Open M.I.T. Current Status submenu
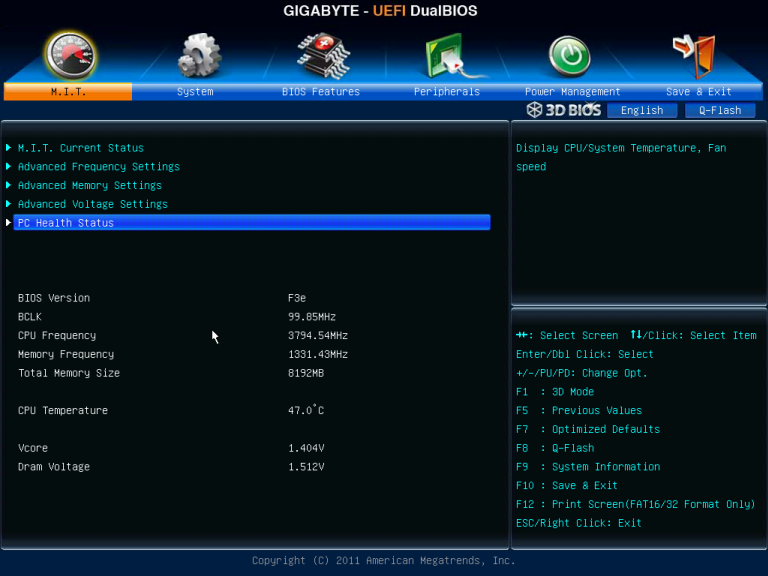 tap(81, 148)
